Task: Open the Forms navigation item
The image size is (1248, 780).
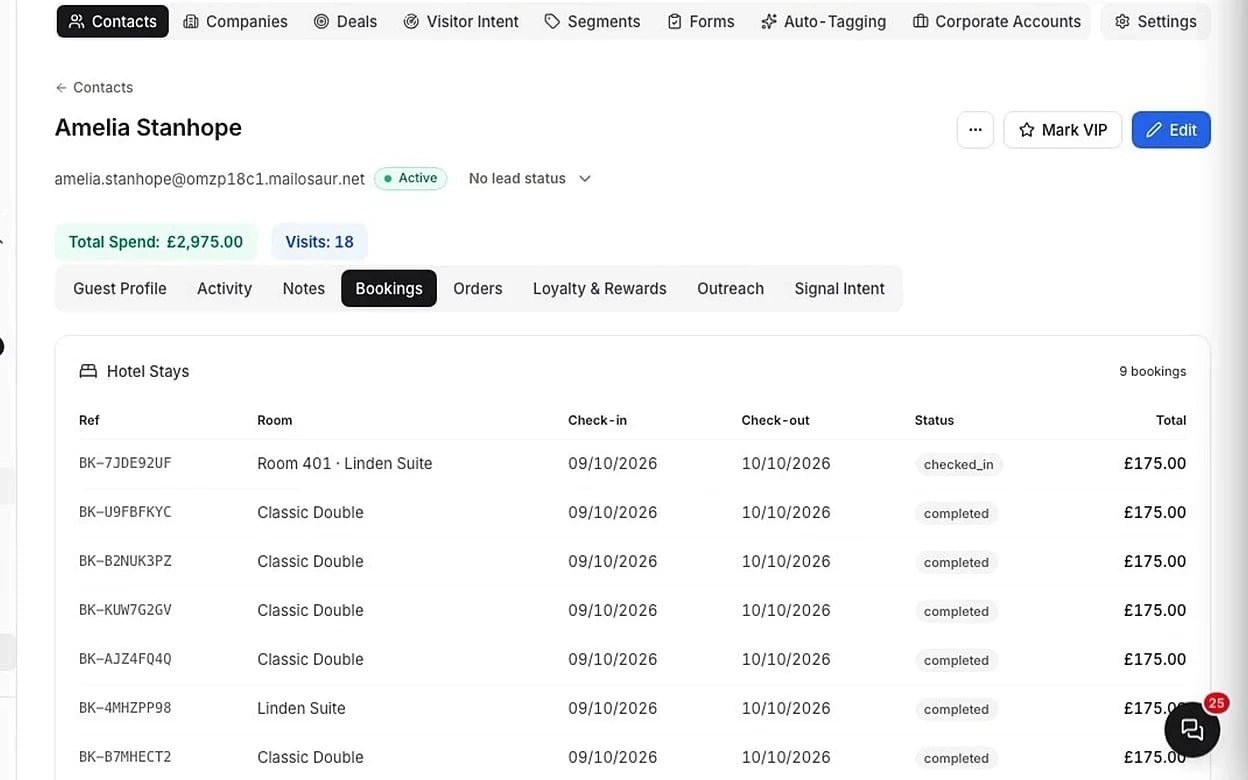Action: (x=700, y=21)
